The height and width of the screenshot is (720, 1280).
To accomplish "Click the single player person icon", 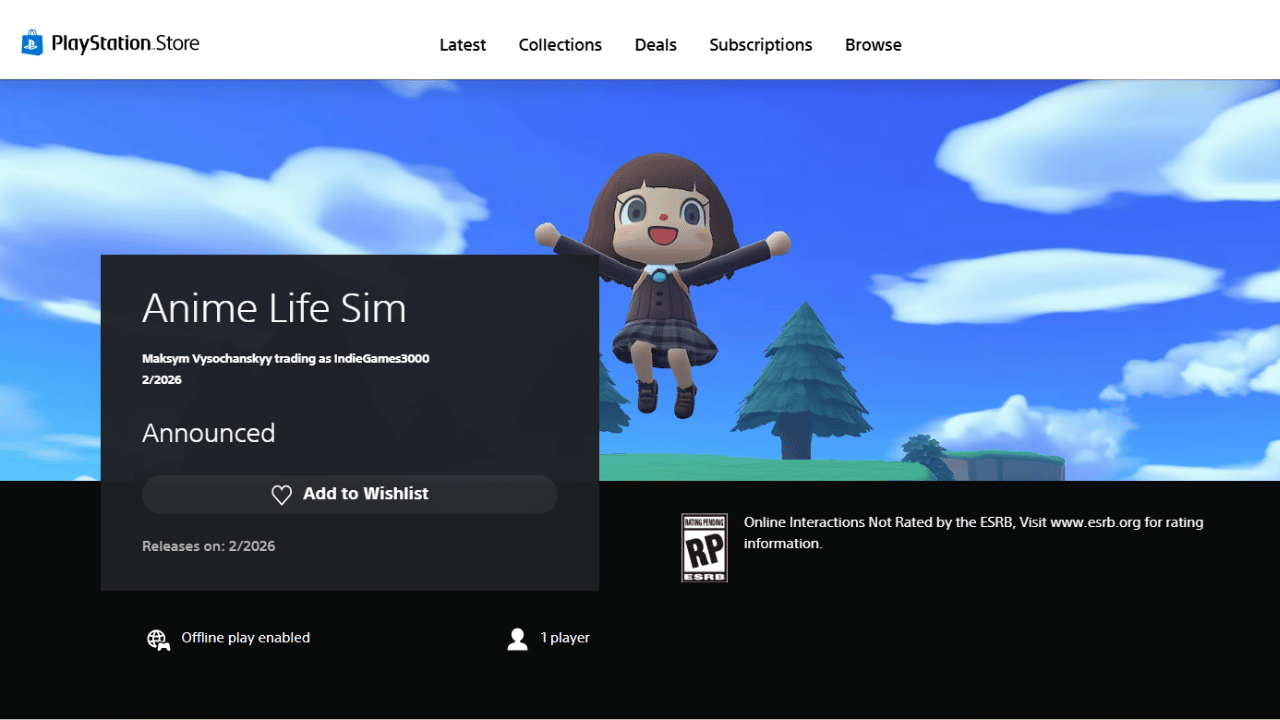I will point(517,639).
